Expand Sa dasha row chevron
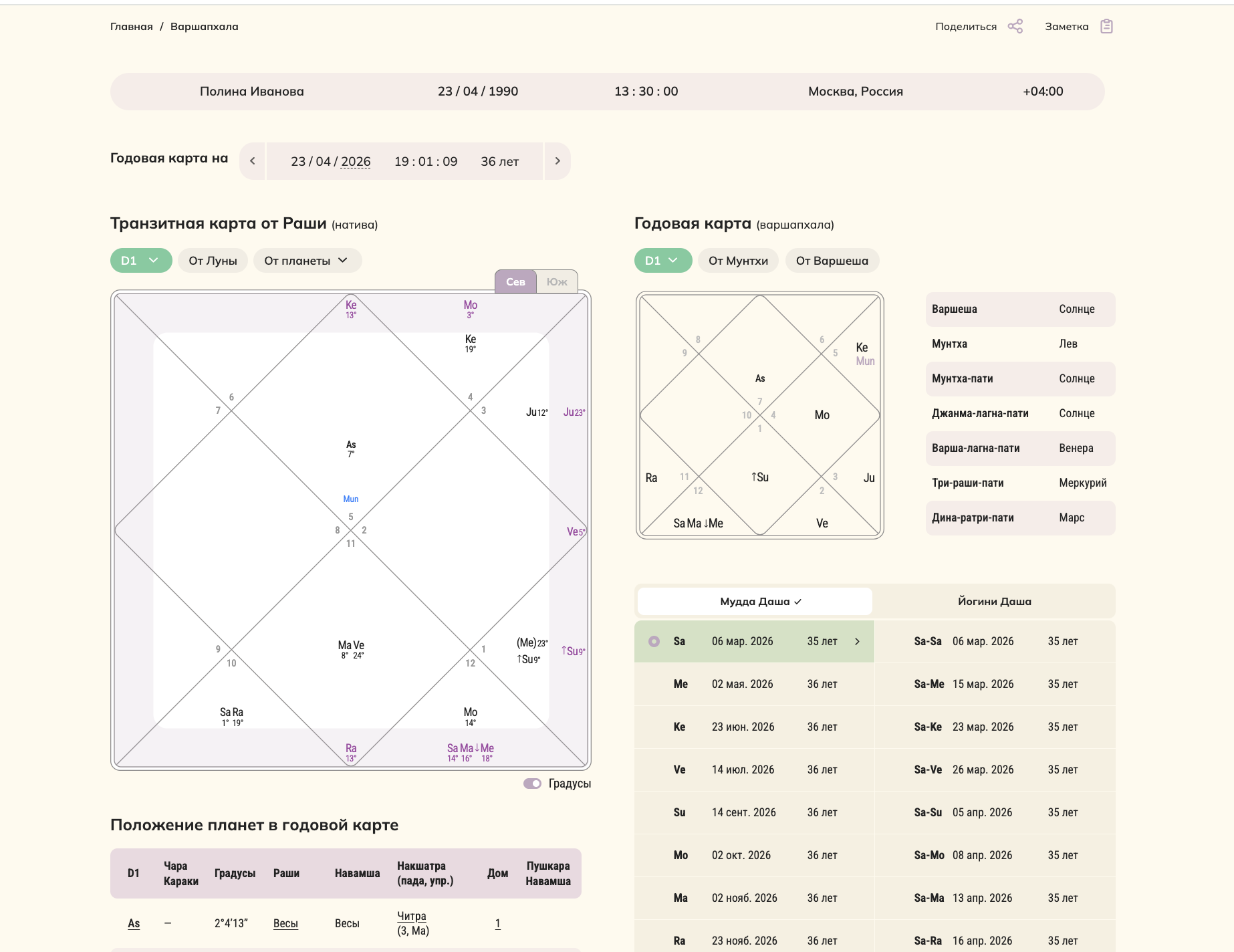This screenshot has height=952, width=1234. [x=858, y=642]
